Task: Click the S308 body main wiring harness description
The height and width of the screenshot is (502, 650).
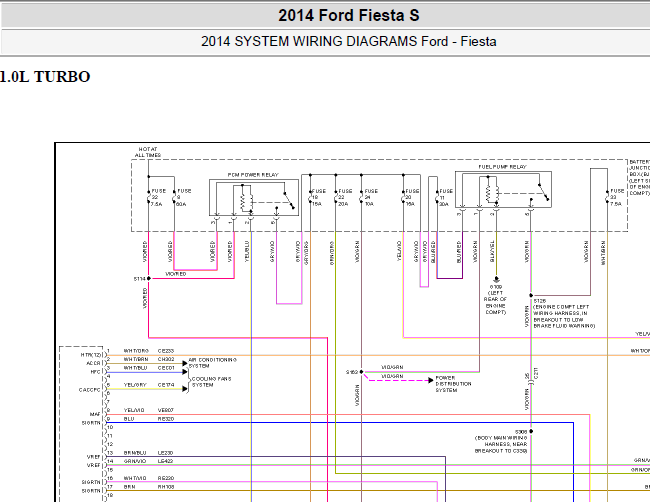Action: coord(501,444)
